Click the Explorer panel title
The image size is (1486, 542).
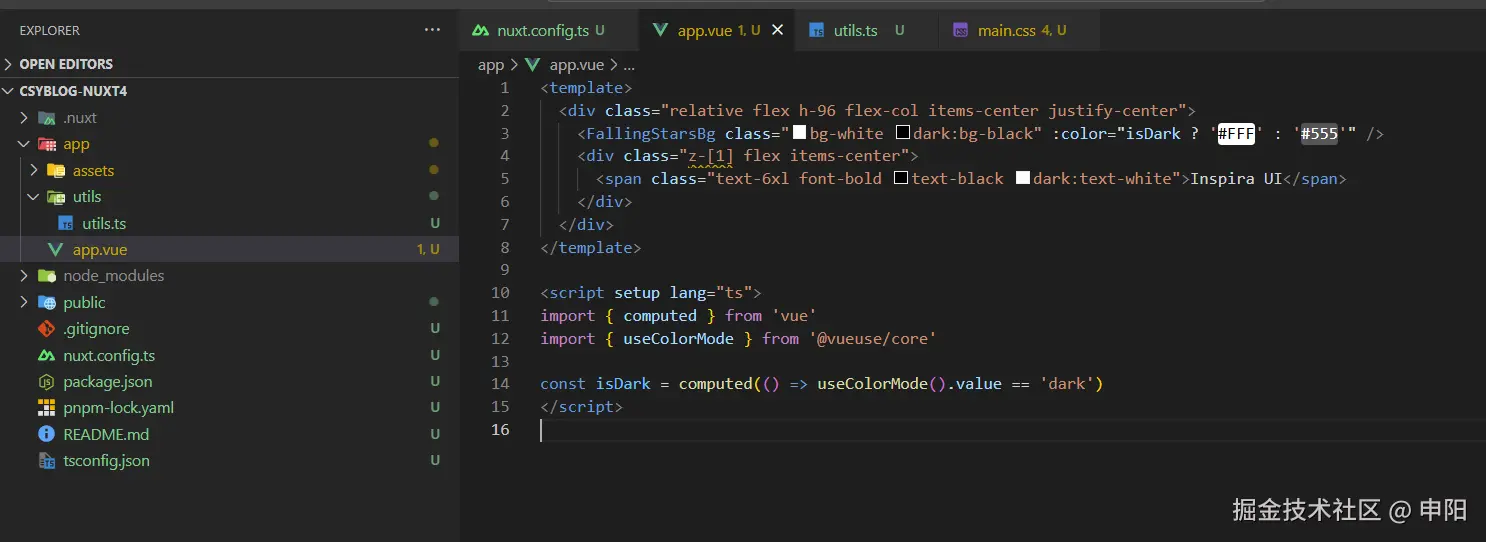coord(50,31)
